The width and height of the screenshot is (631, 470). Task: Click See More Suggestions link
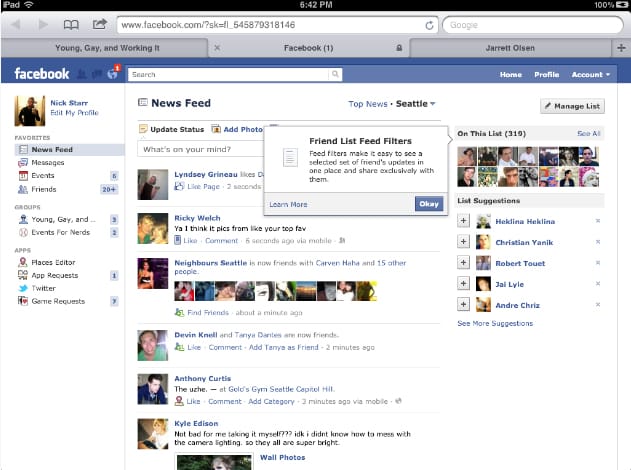495,323
